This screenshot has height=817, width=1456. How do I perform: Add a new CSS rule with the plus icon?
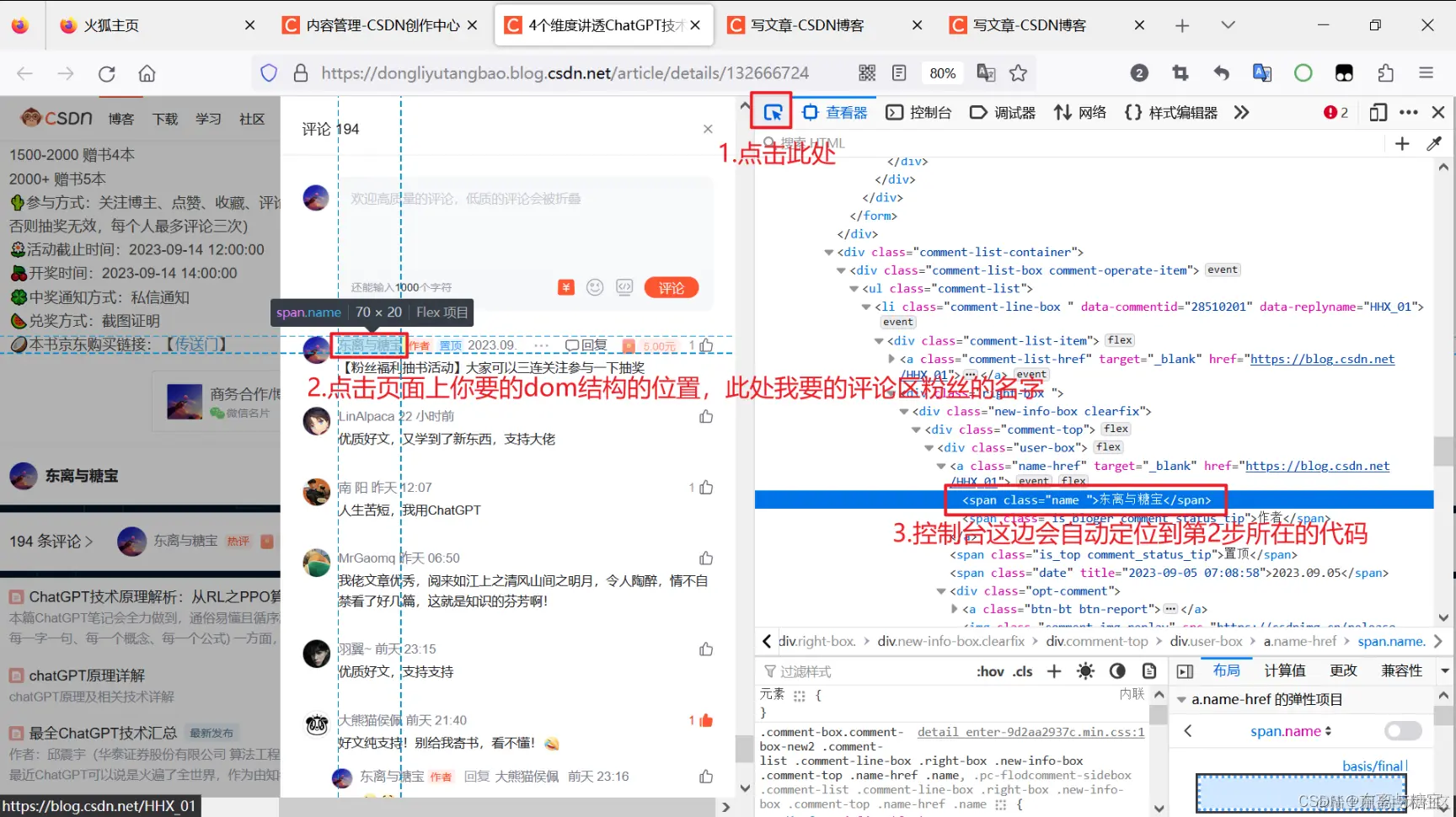pos(1053,670)
